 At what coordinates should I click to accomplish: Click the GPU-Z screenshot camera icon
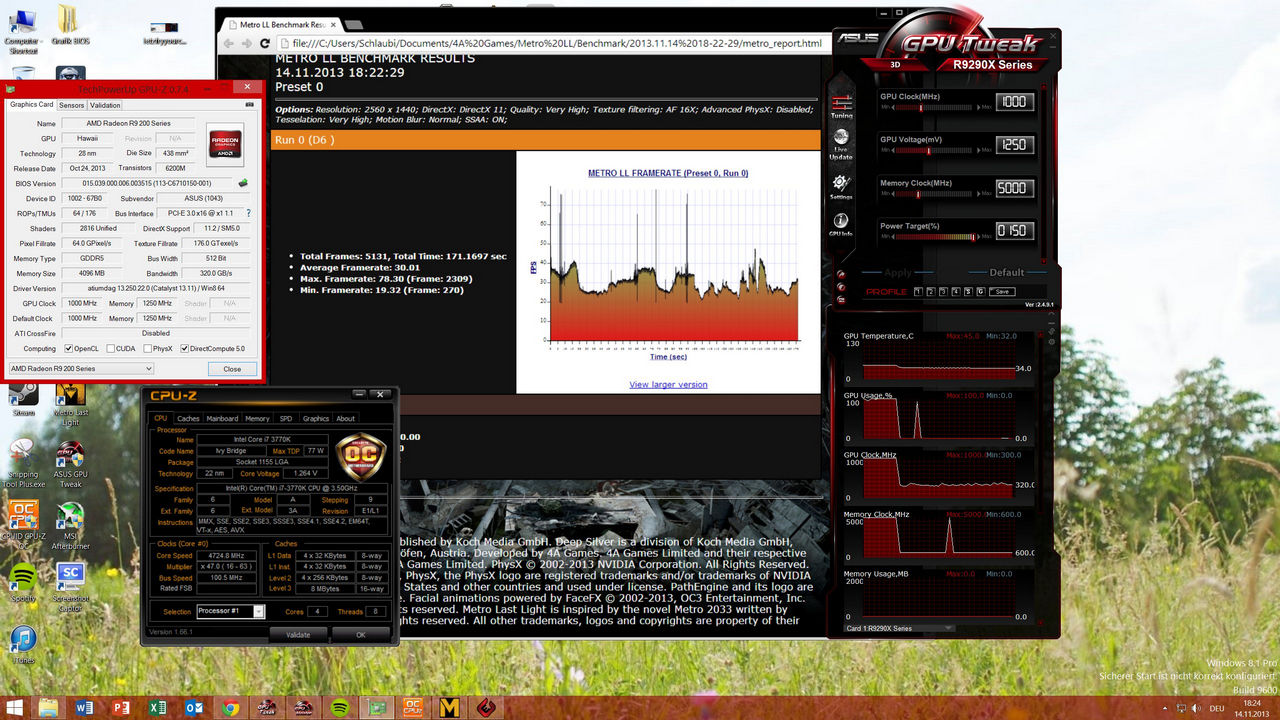[x=249, y=105]
